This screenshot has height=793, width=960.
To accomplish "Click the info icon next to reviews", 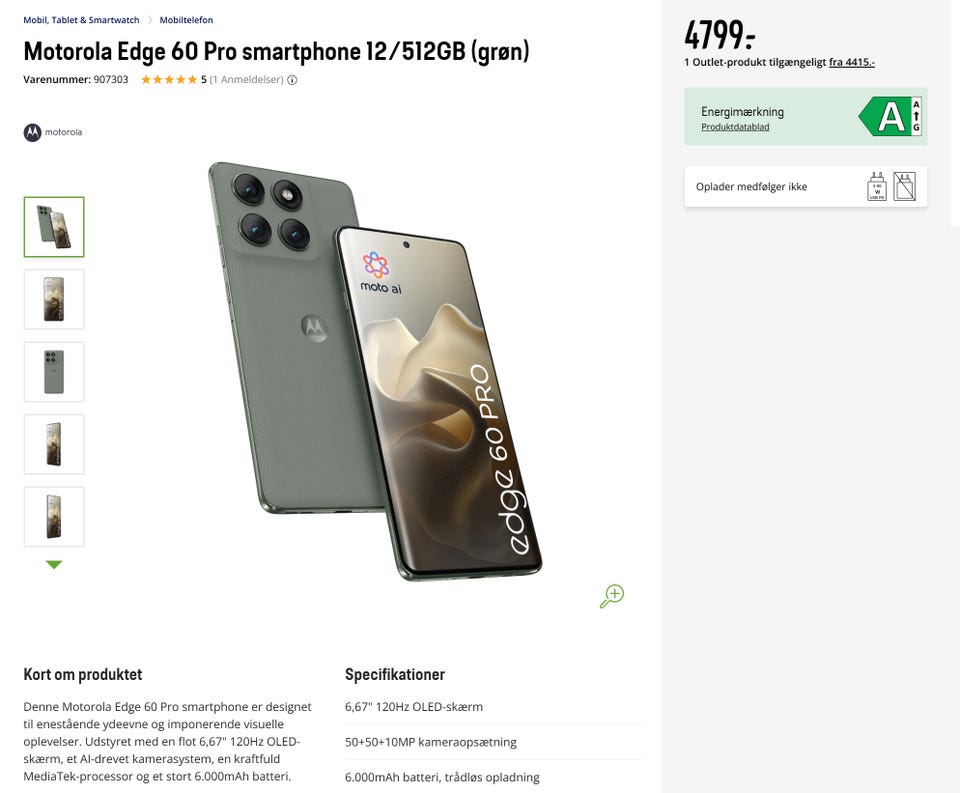I will coord(292,80).
